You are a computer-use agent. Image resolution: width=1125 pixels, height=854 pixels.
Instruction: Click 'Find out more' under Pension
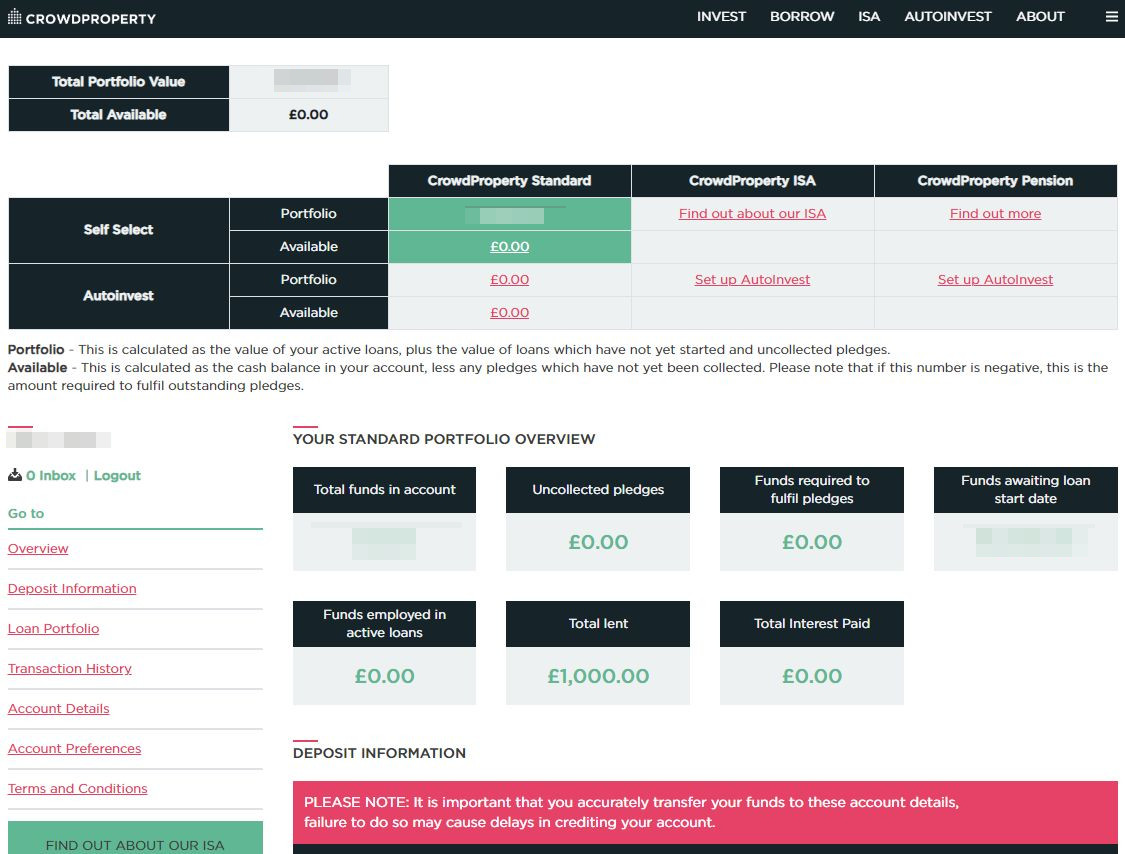coord(995,213)
